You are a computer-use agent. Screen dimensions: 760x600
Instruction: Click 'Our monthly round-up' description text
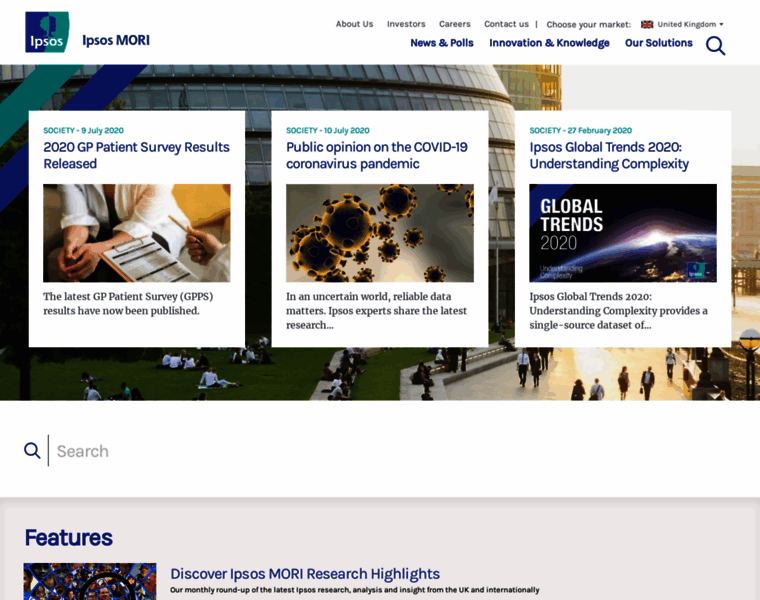click(x=354, y=590)
